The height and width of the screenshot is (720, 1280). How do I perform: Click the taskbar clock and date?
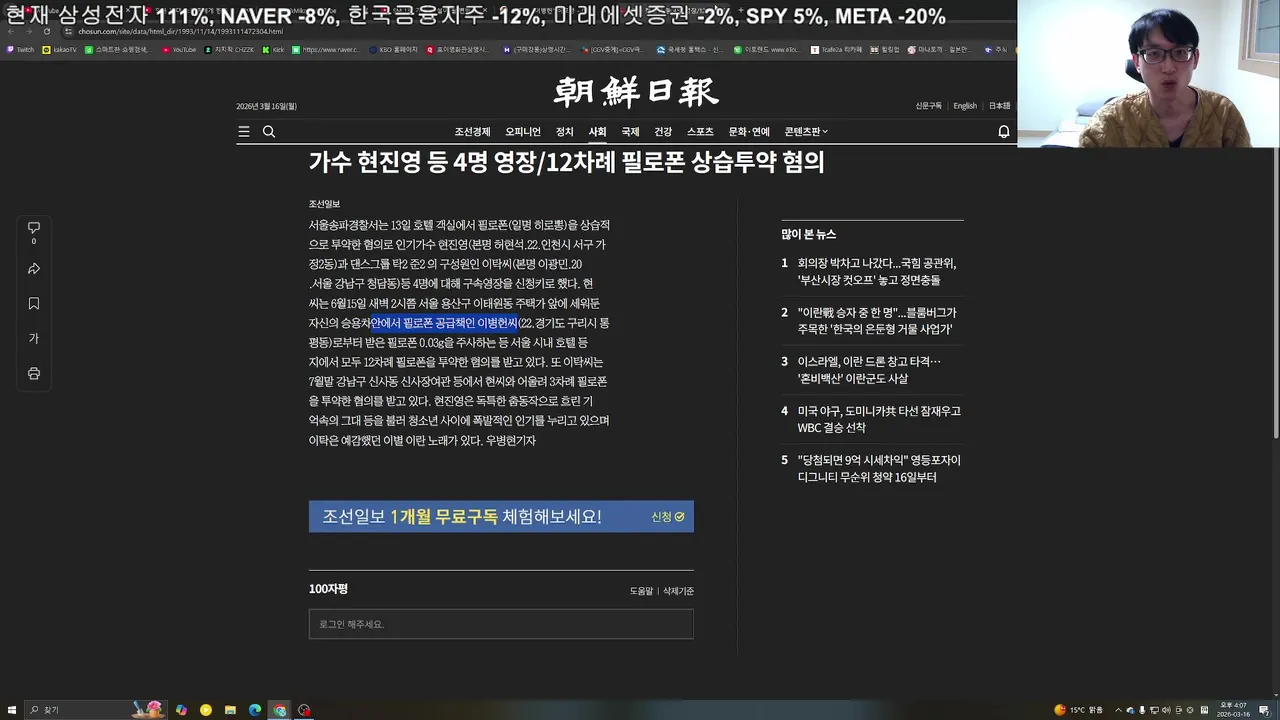point(1232,710)
